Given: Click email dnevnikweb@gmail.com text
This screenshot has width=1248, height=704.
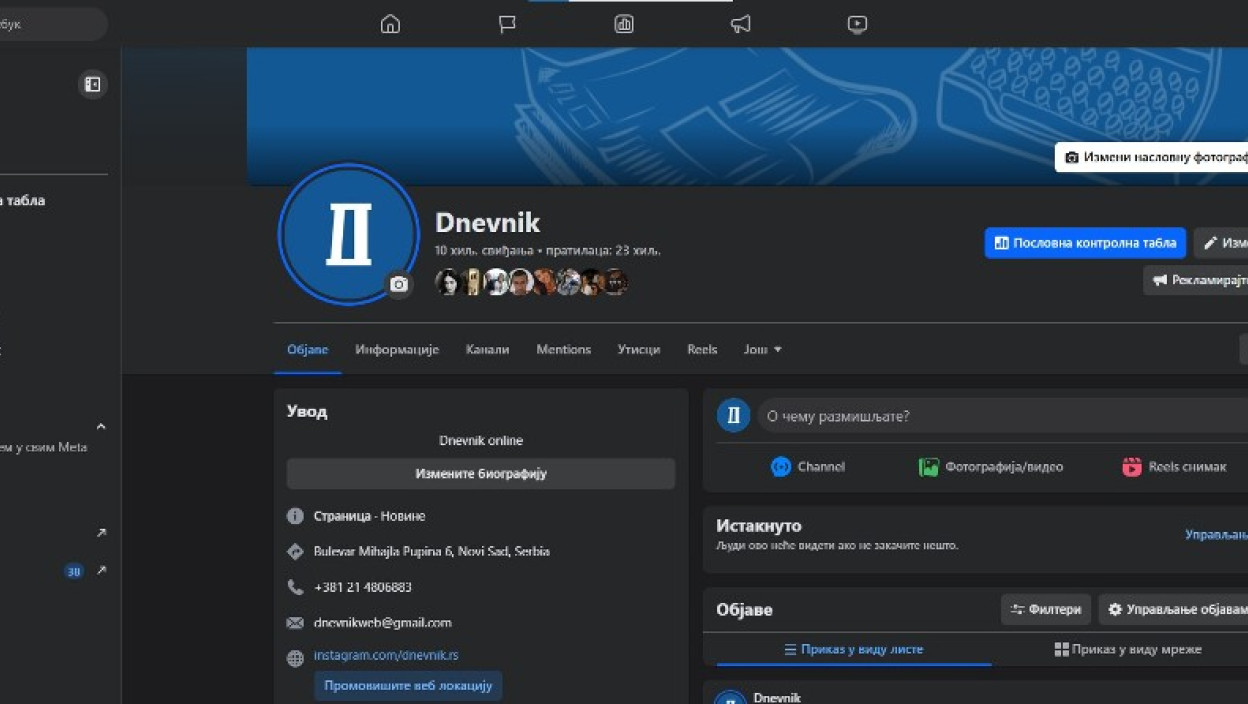Looking at the screenshot, I should point(383,622).
